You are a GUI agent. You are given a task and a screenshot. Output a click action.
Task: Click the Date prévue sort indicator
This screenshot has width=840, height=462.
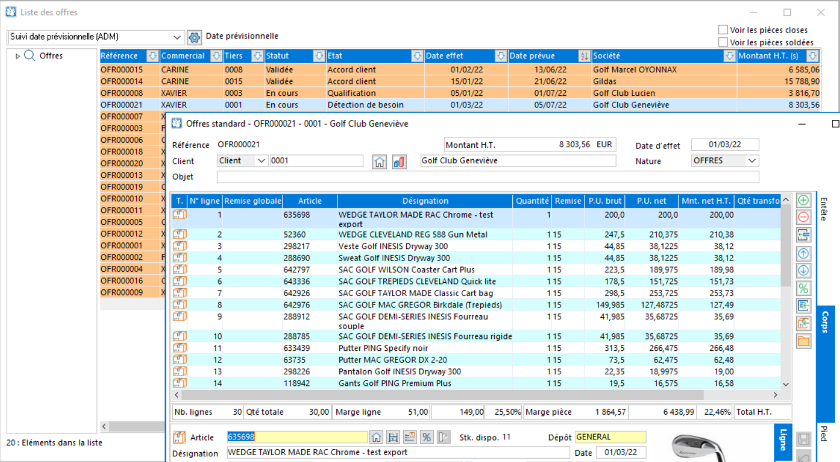pyautogui.click(x=584, y=56)
